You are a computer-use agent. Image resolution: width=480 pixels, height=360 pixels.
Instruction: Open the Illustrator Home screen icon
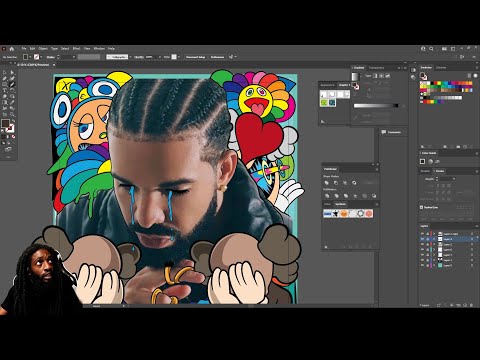pyautogui.click(x=12, y=49)
